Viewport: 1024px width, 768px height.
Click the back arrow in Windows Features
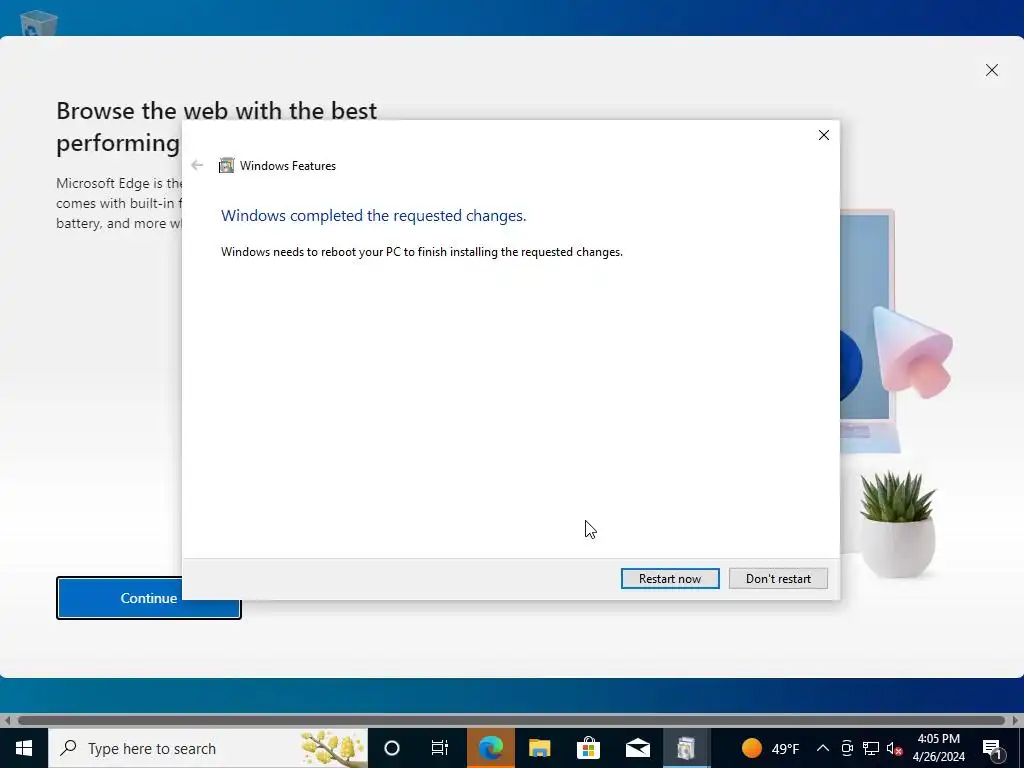click(x=197, y=165)
